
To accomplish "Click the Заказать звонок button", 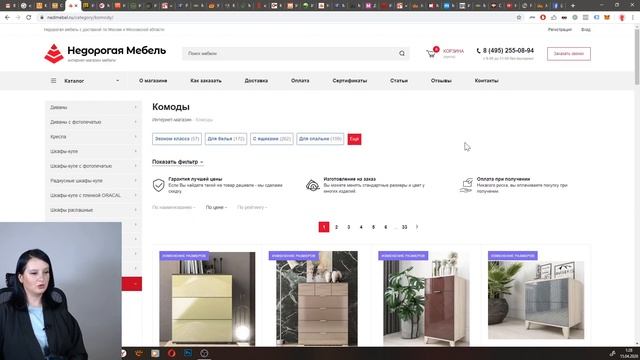I will click(569, 53).
